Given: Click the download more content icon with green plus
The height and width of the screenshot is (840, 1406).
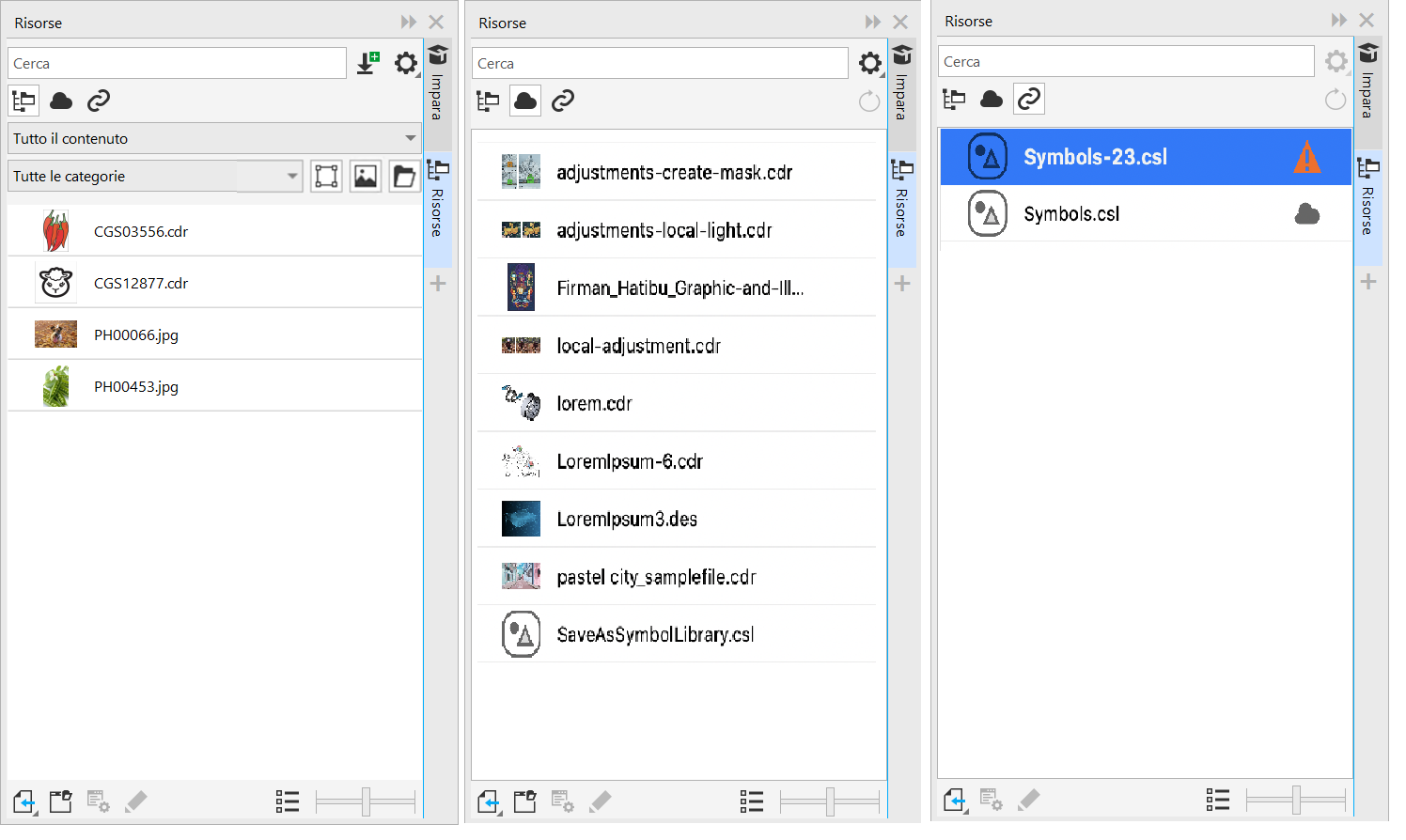Looking at the screenshot, I should (x=368, y=64).
